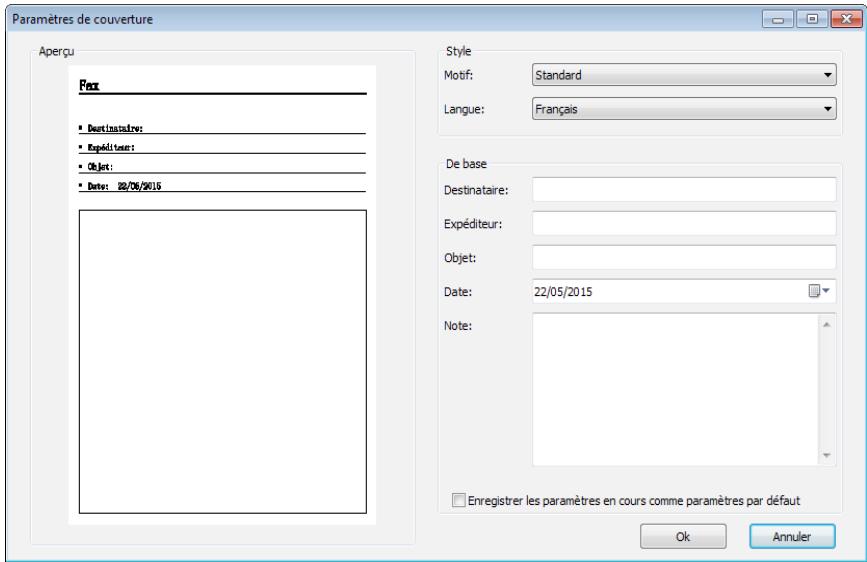Image resolution: width=867 pixels, height=562 pixels.
Task: Open the Langue dropdown showing Français
Action: pyautogui.click(x=684, y=108)
